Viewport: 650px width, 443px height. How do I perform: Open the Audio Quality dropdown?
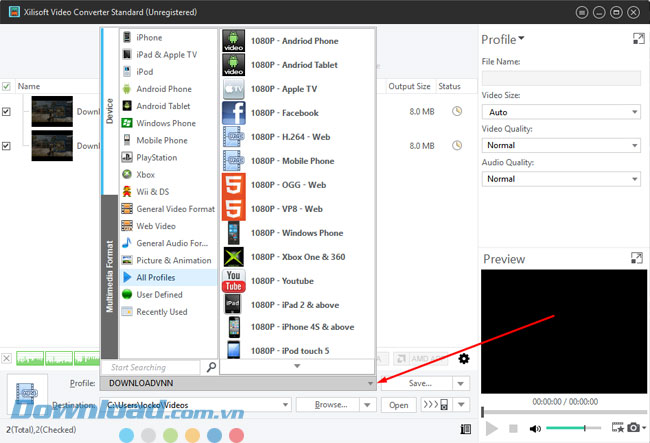(561, 179)
